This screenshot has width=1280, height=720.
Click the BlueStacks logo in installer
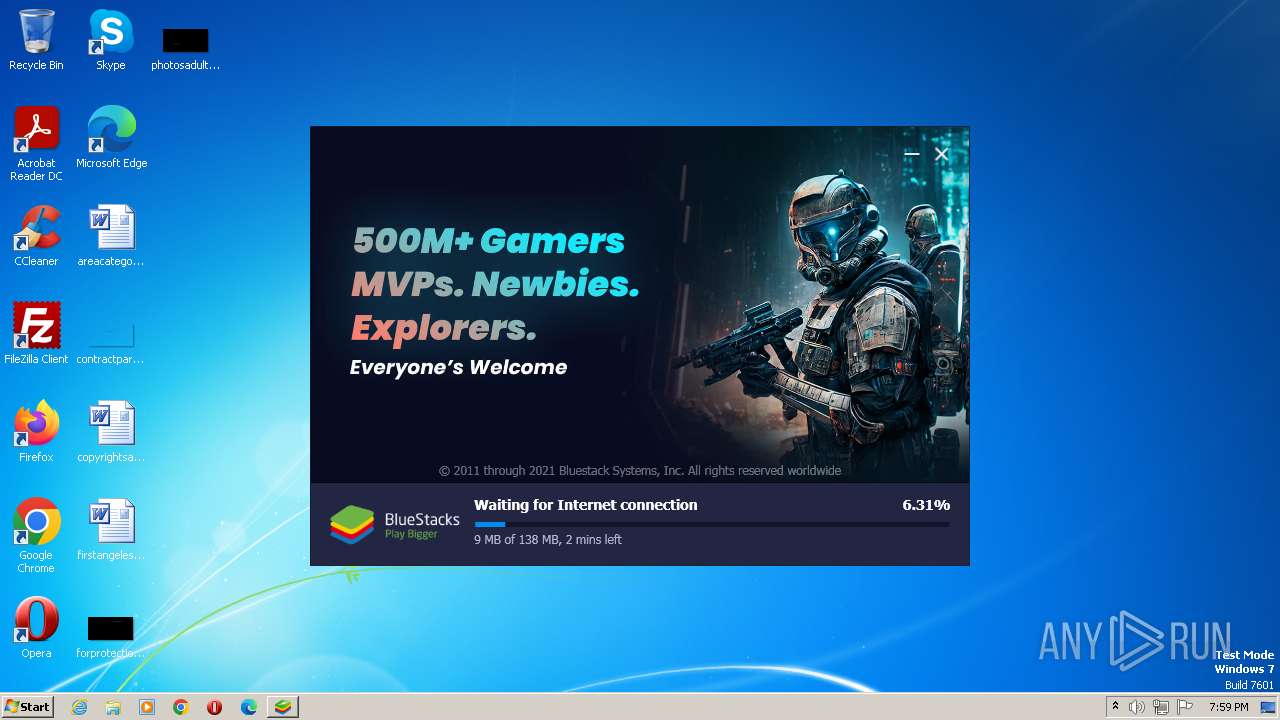pos(394,524)
